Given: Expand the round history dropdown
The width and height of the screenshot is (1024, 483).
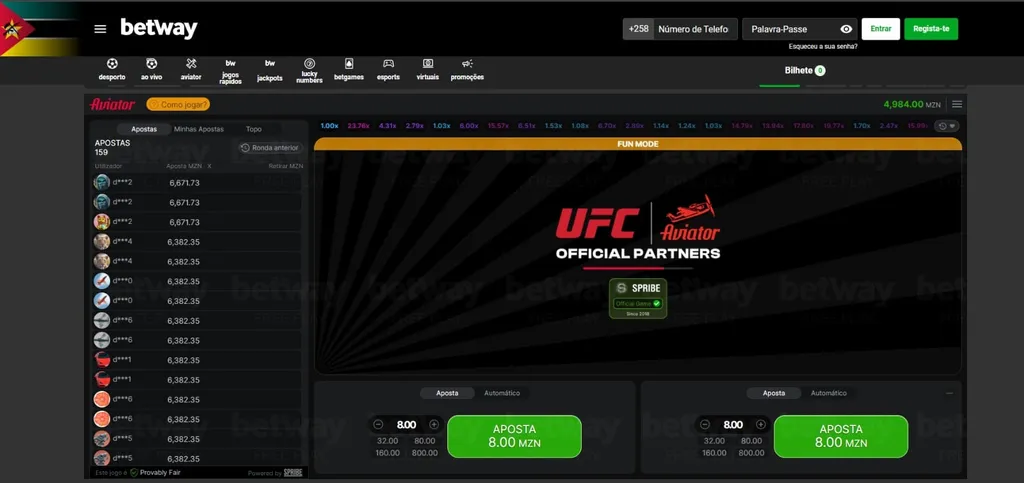Looking at the screenshot, I should (x=946, y=126).
